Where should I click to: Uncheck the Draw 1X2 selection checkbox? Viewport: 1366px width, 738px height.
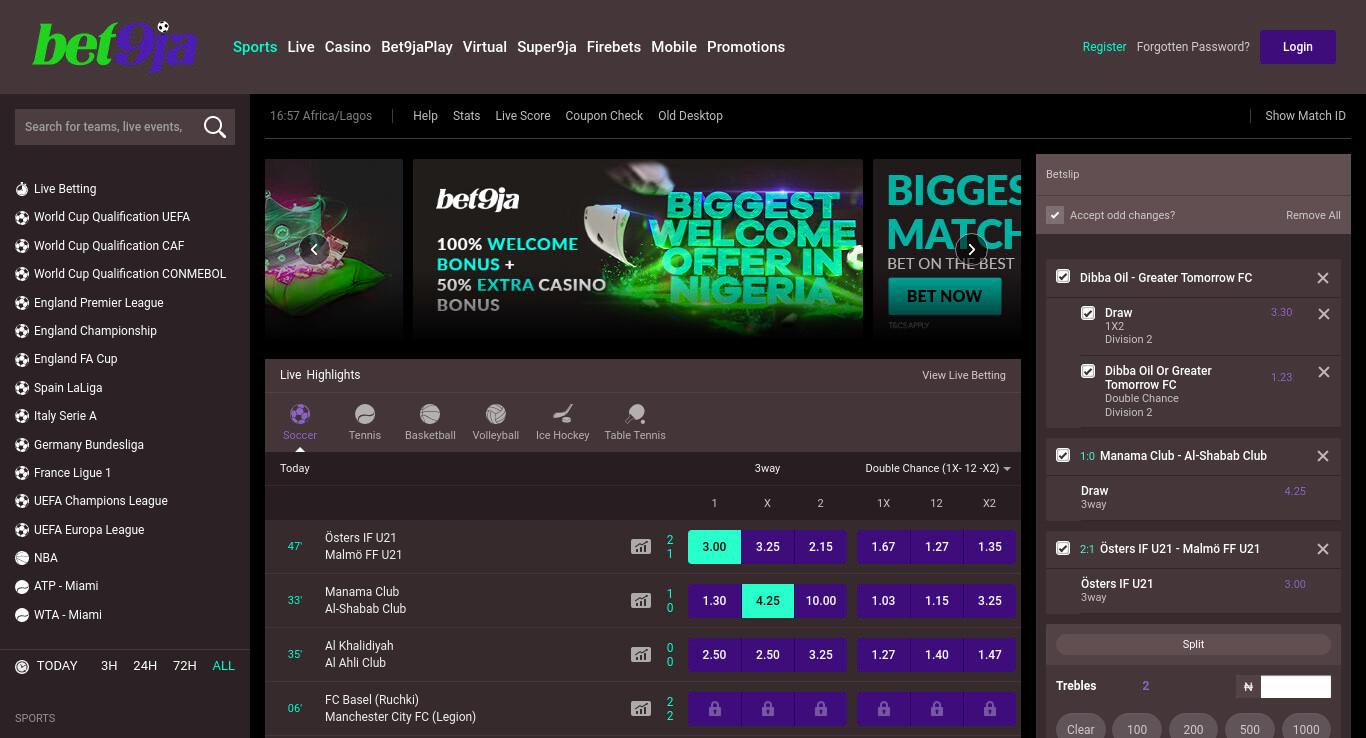(x=1088, y=313)
